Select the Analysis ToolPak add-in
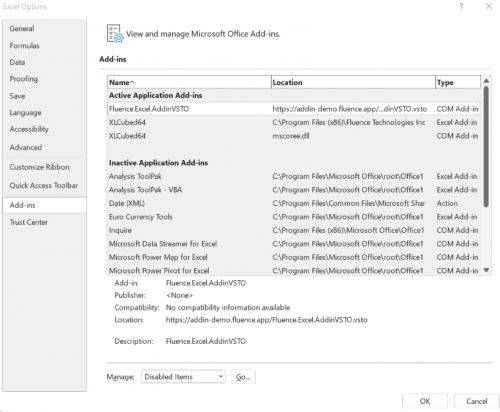 pos(294,176)
